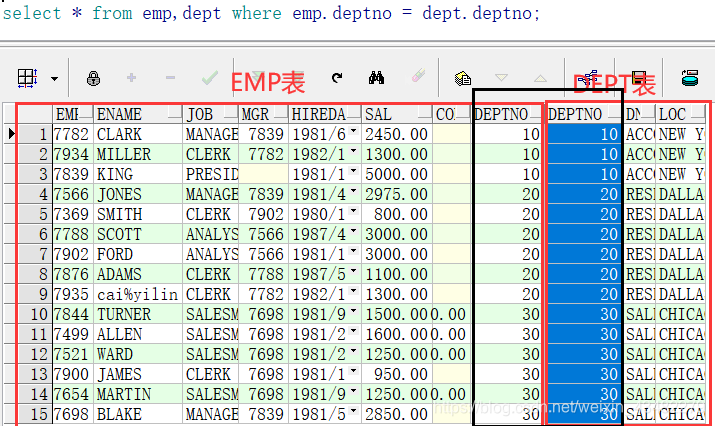Open date dropdown in FORD row
Viewport: 715px width, 426px height.
pos(353,252)
